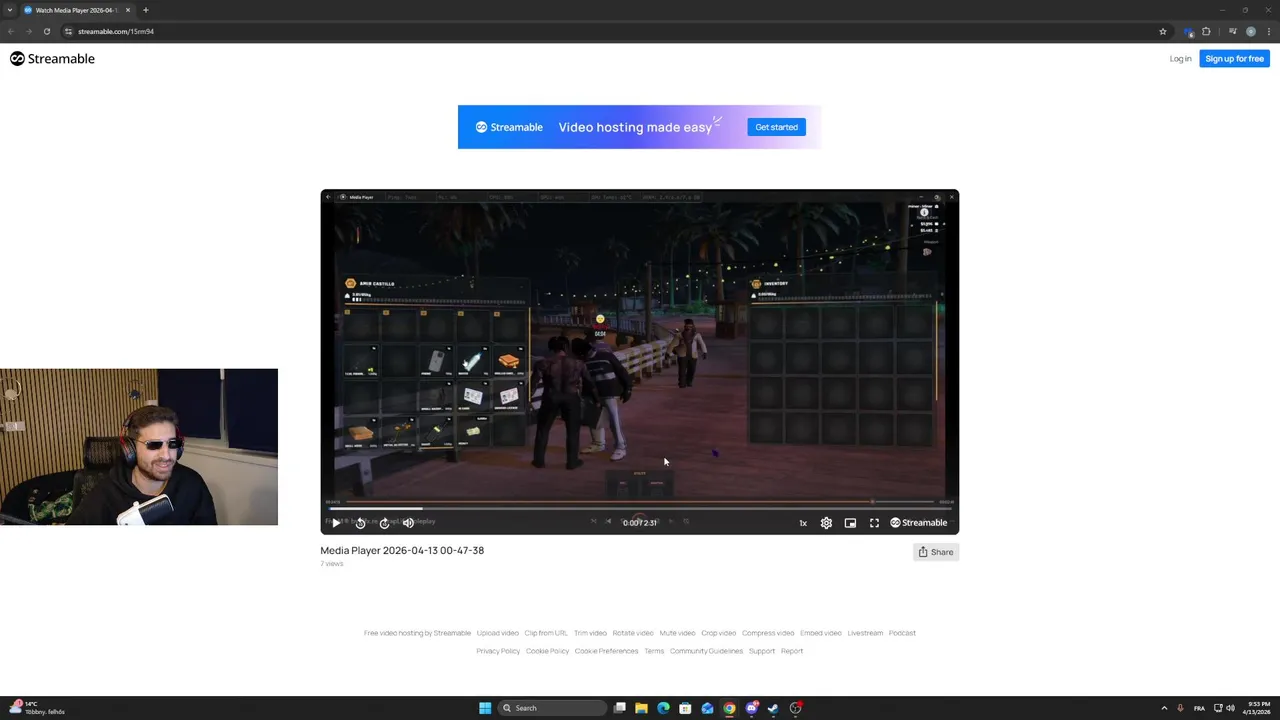Open the weather widget on taskbar
The height and width of the screenshot is (720, 1280).
38,708
